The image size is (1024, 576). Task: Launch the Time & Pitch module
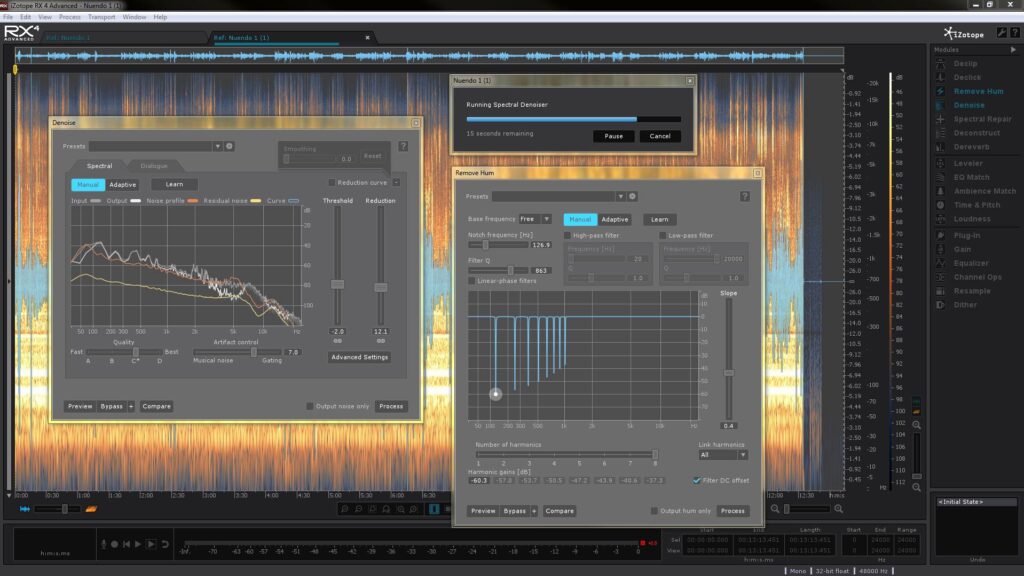point(976,205)
